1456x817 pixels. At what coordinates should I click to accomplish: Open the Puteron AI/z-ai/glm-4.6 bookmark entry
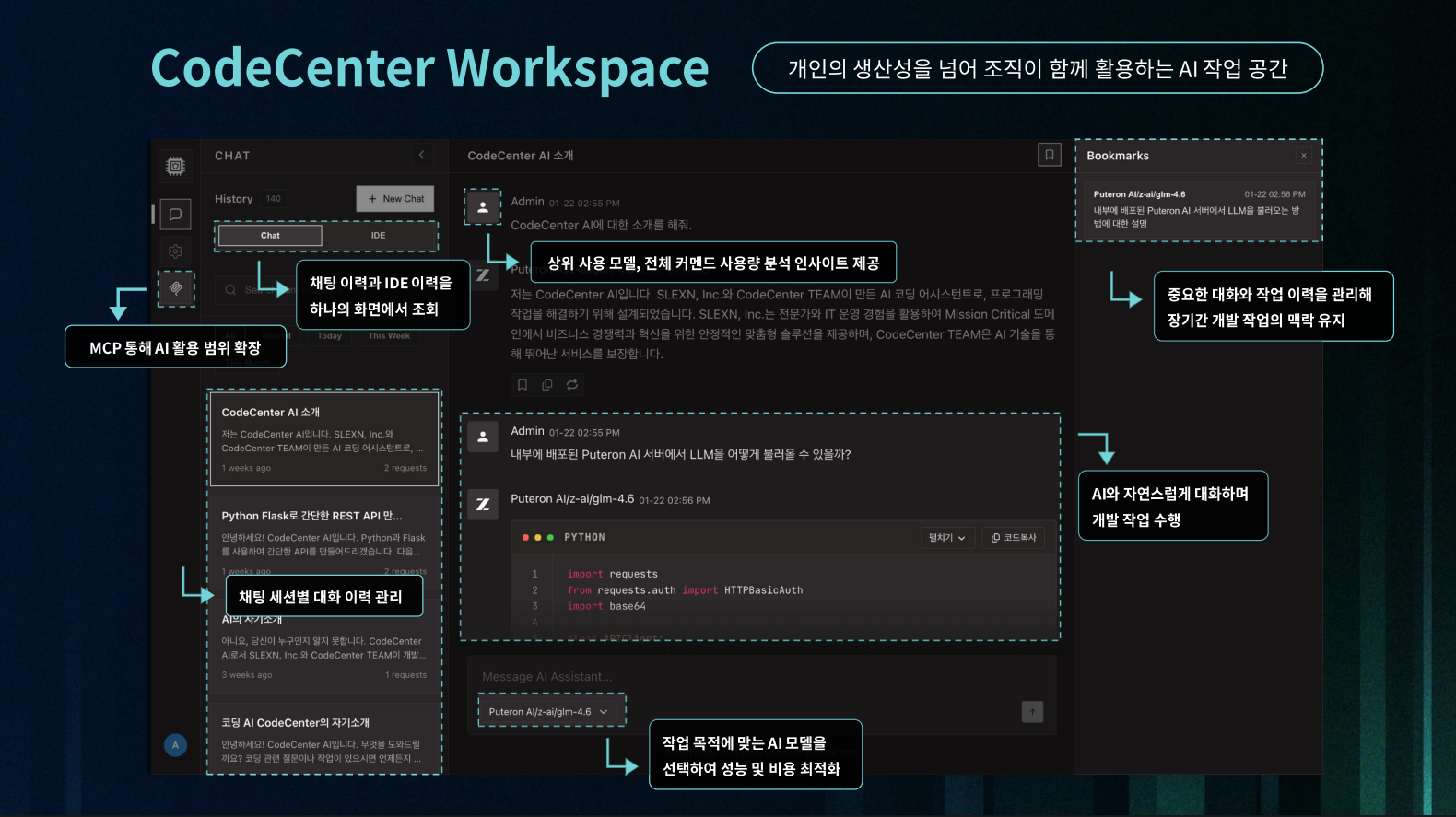(x=1199, y=208)
